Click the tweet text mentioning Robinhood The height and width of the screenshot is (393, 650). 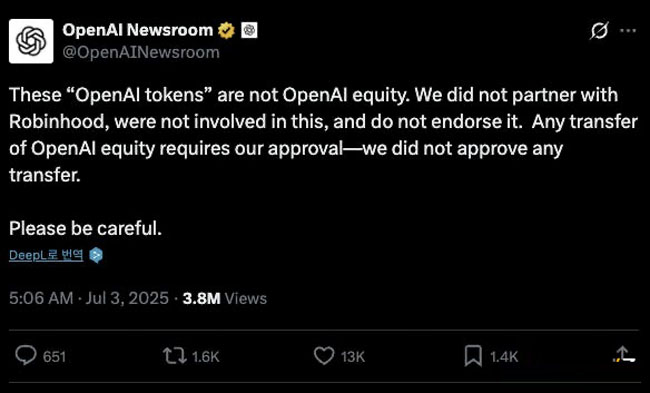323,135
